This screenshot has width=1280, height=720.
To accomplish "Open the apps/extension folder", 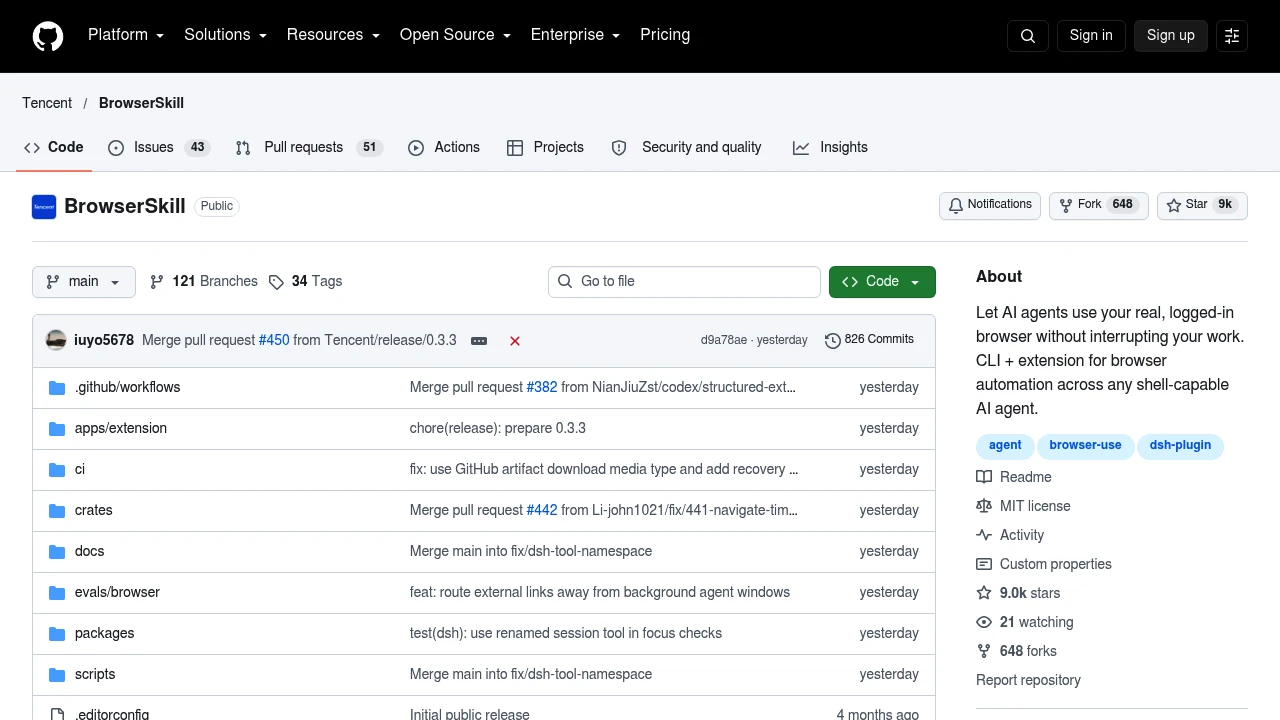I will pyautogui.click(x=121, y=428).
